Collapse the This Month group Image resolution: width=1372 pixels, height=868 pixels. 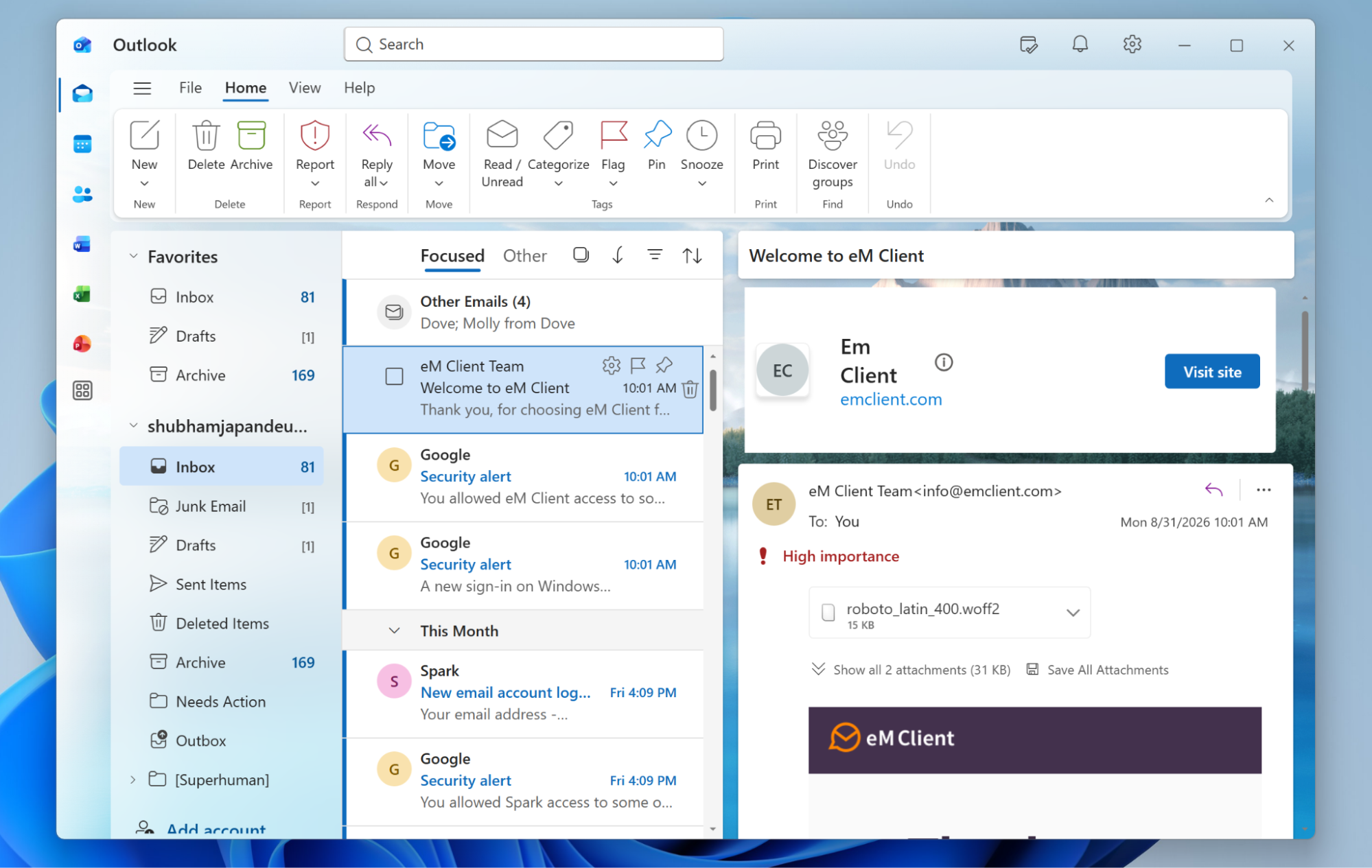click(394, 631)
